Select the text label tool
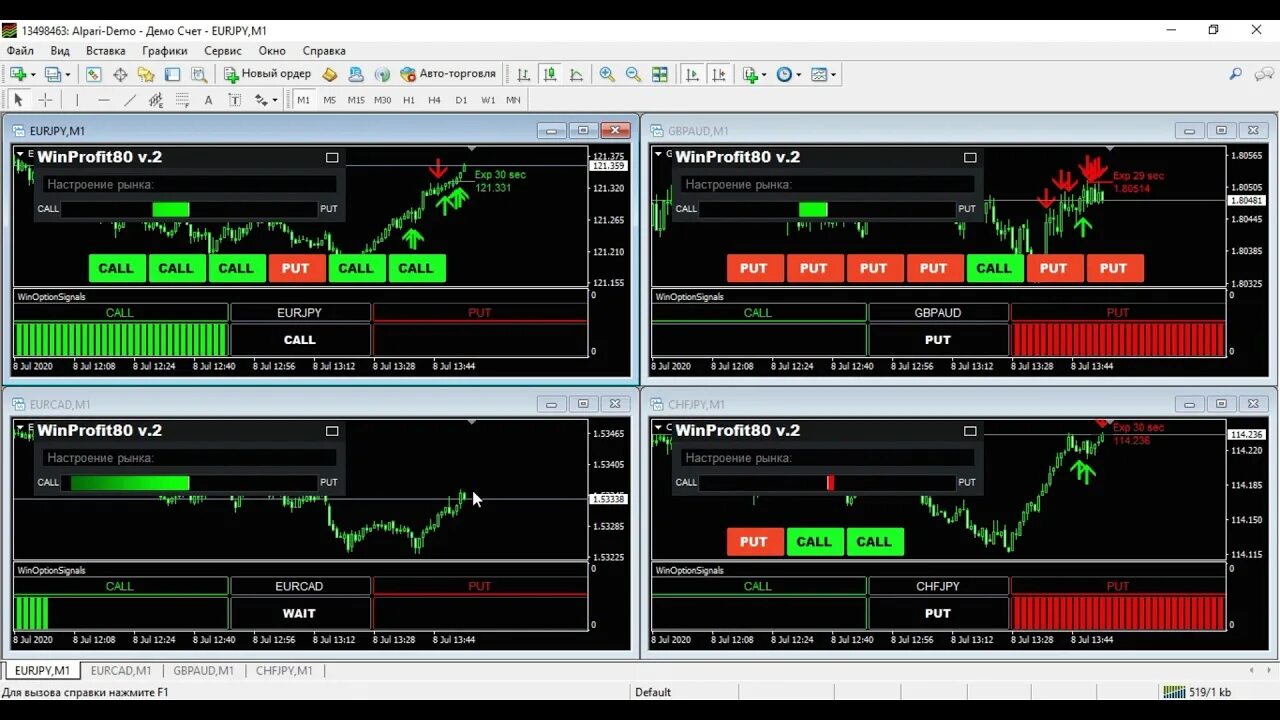The height and width of the screenshot is (720, 1280). [235, 100]
